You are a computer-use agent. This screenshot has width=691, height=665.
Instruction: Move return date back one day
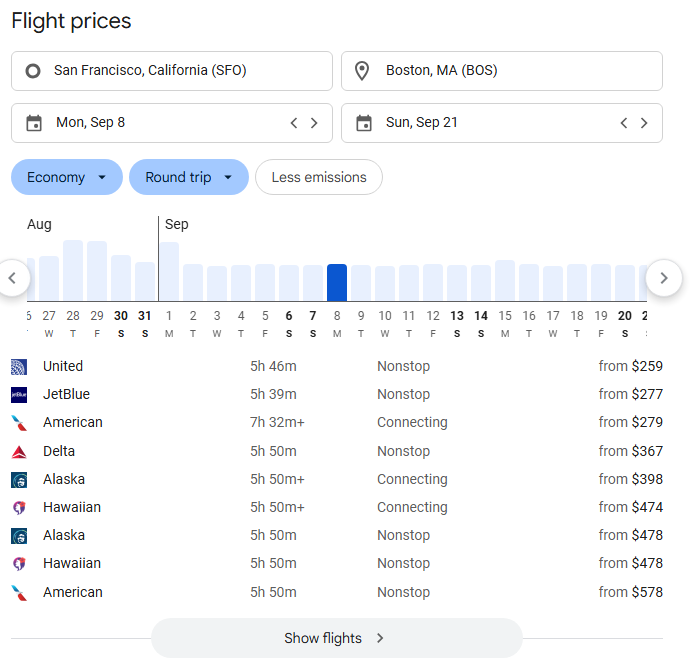click(x=624, y=123)
